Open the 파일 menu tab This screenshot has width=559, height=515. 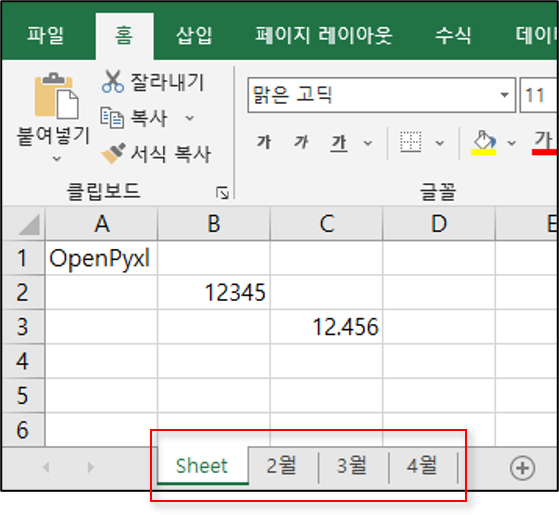pyautogui.click(x=46, y=36)
